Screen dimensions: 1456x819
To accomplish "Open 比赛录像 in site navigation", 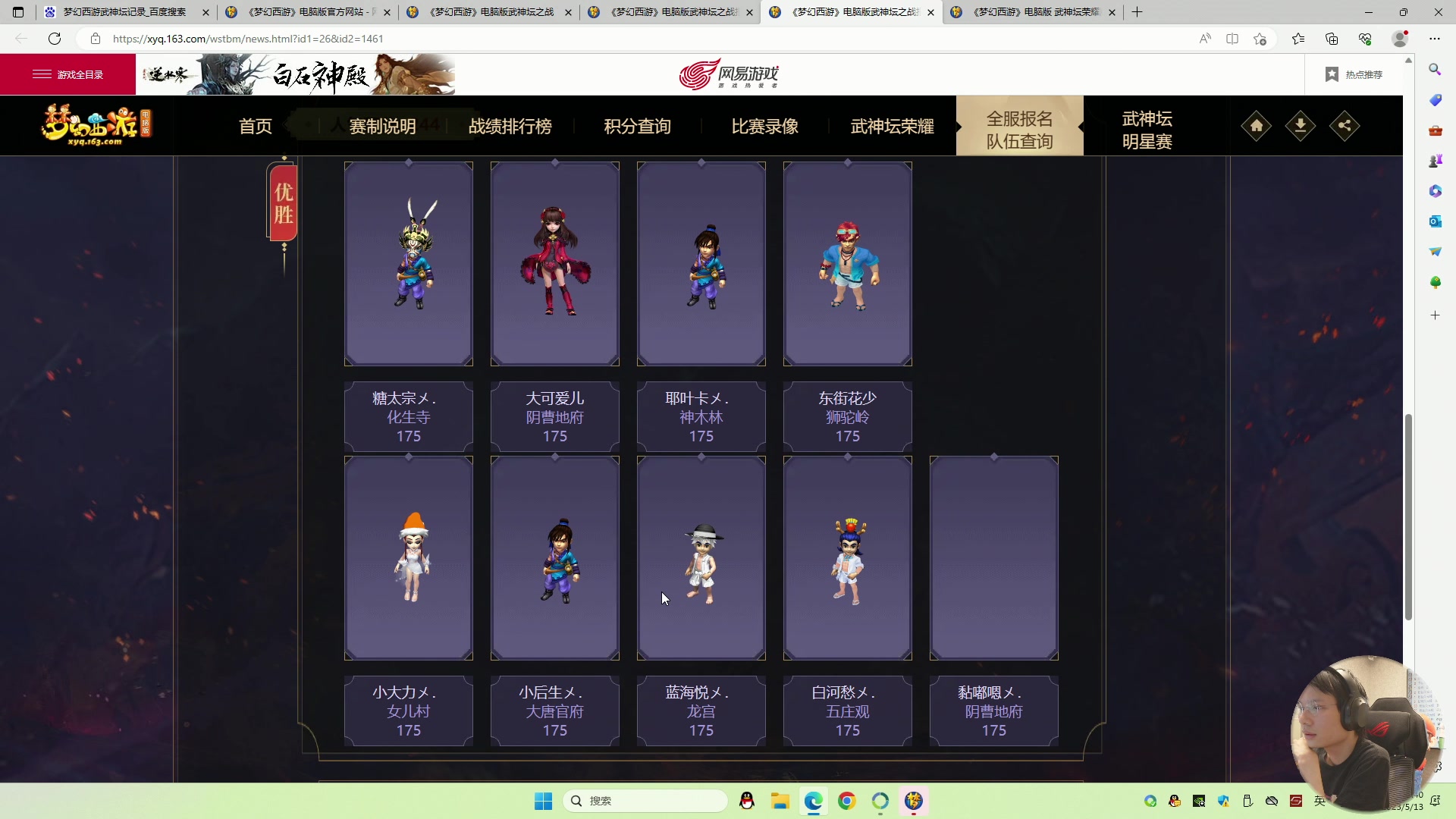I will (x=764, y=126).
